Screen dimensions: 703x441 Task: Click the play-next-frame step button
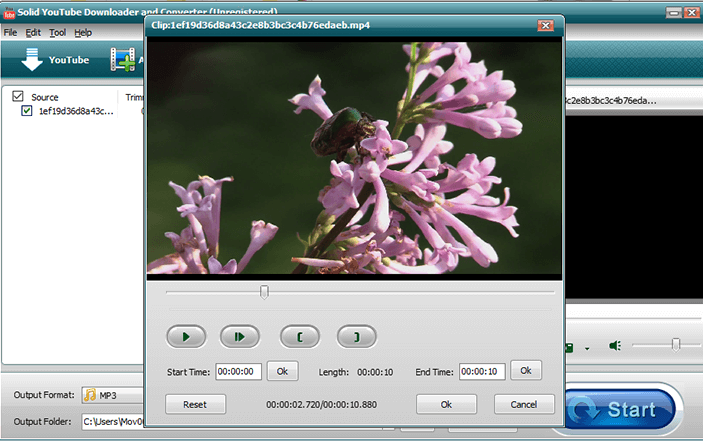point(240,336)
